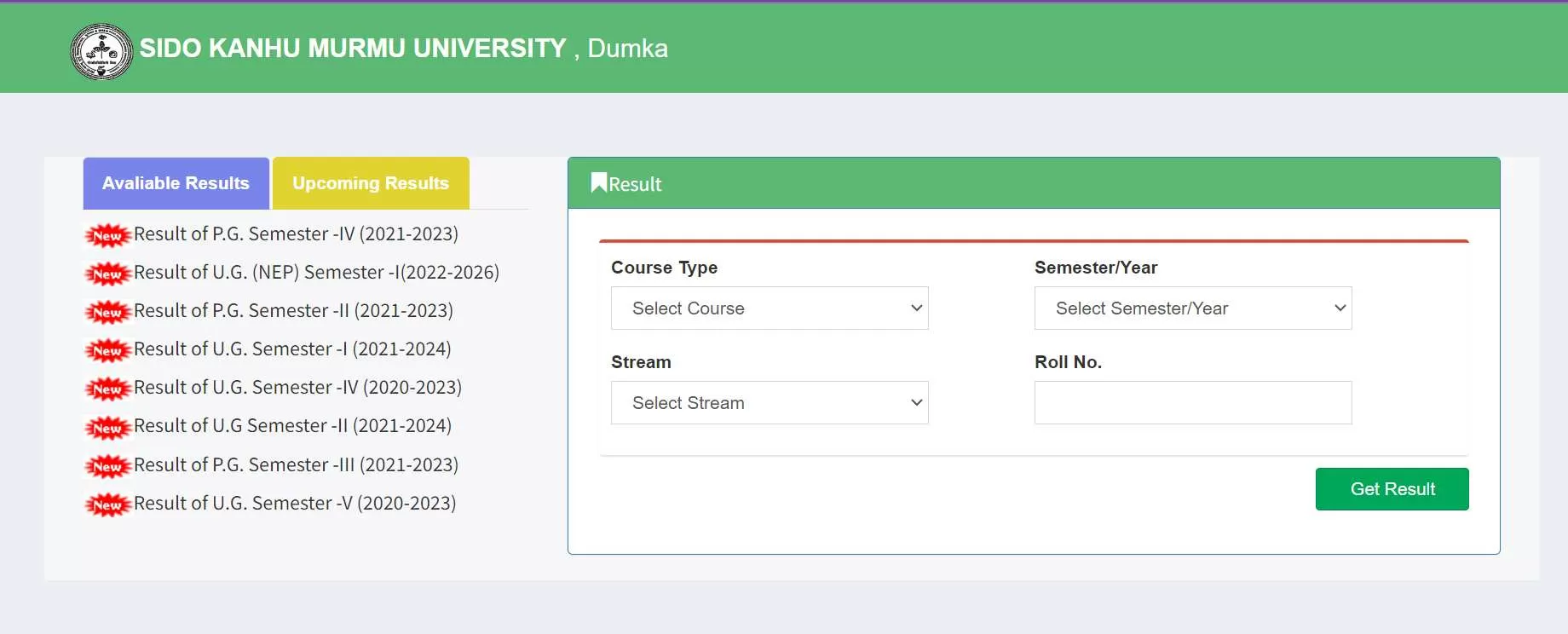This screenshot has height=634, width=1568.
Task: Open Result of U.G. Semester -V (2020-2023)
Action: pyautogui.click(x=295, y=504)
